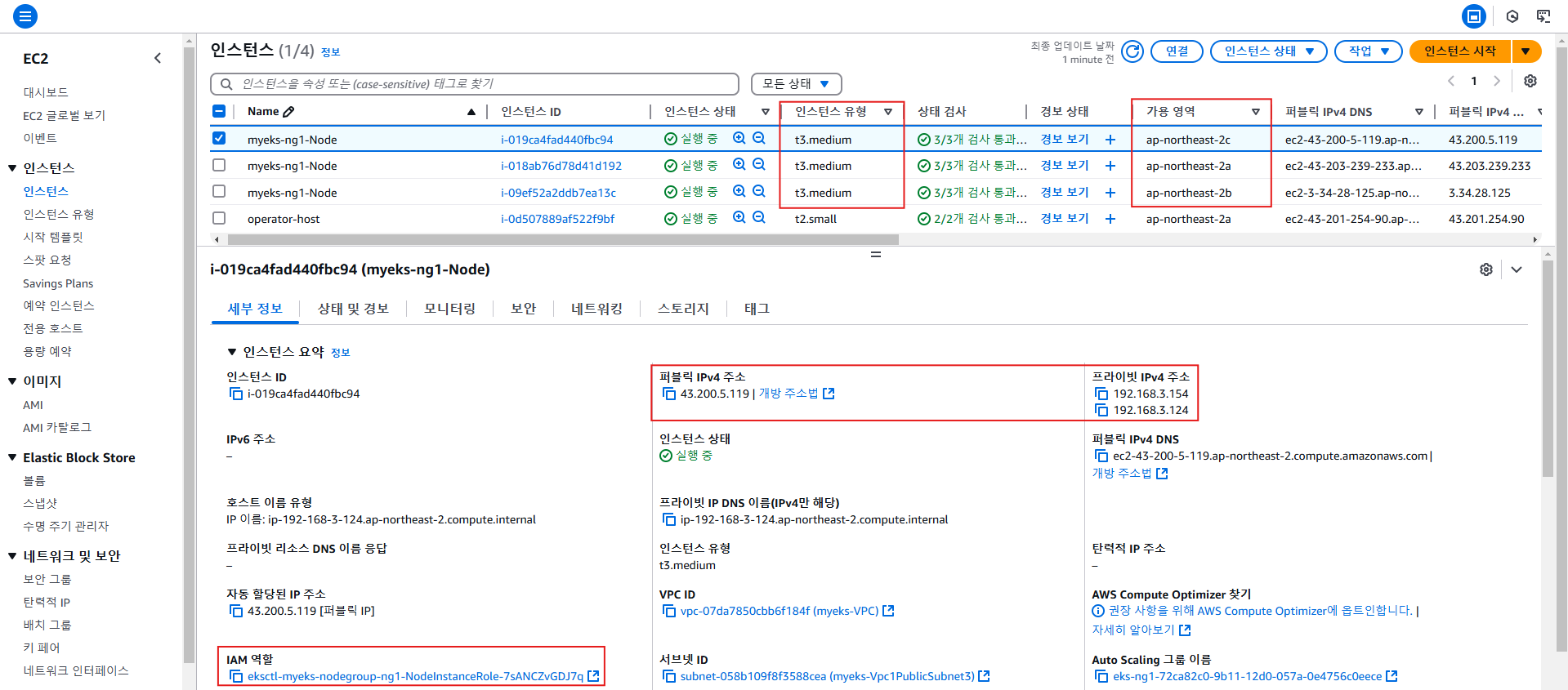
Task: Open the 모든 상태 filter dropdown
Action: tap(796, 83)
